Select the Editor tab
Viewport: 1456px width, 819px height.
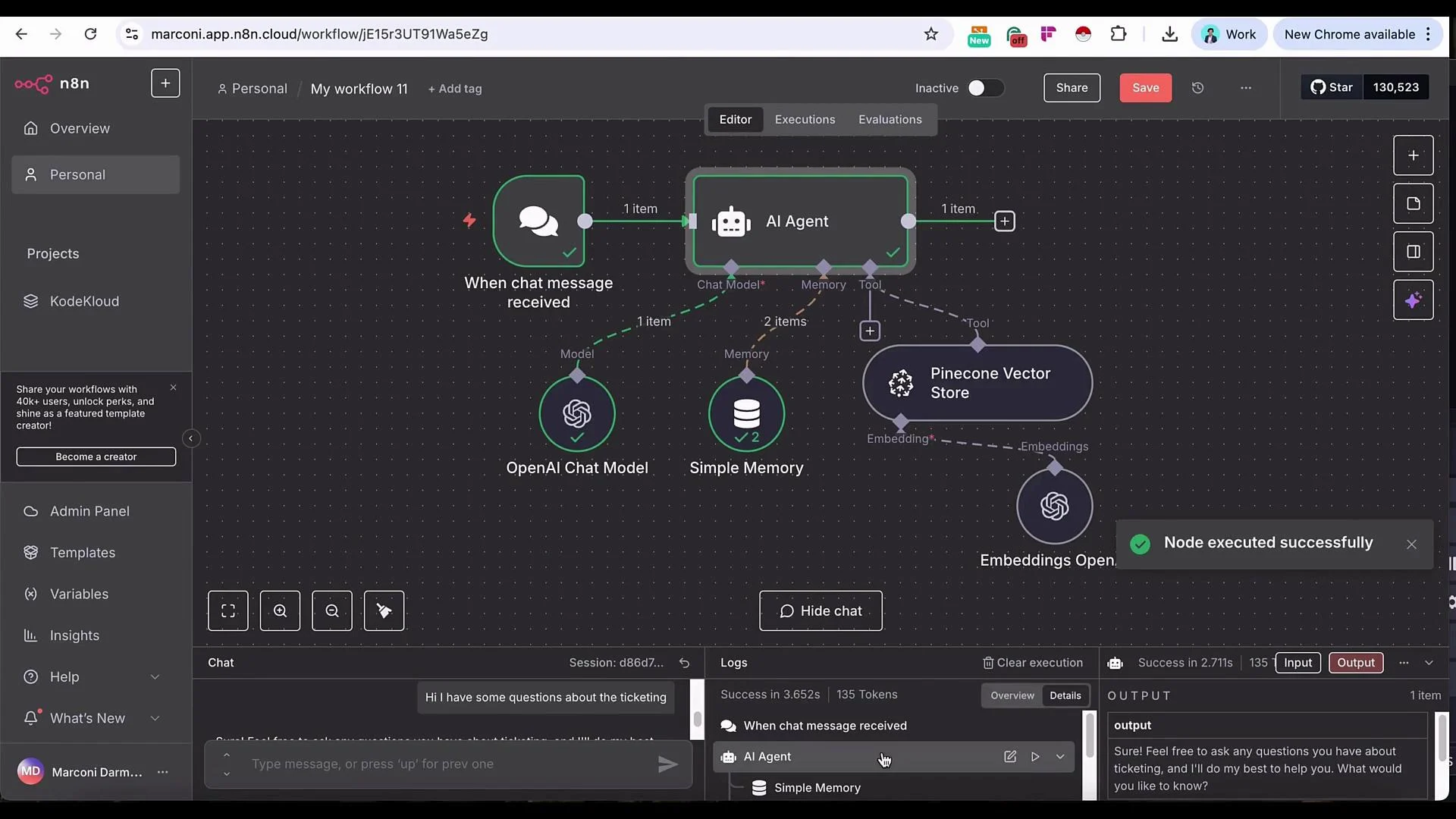tap(735, 120)
